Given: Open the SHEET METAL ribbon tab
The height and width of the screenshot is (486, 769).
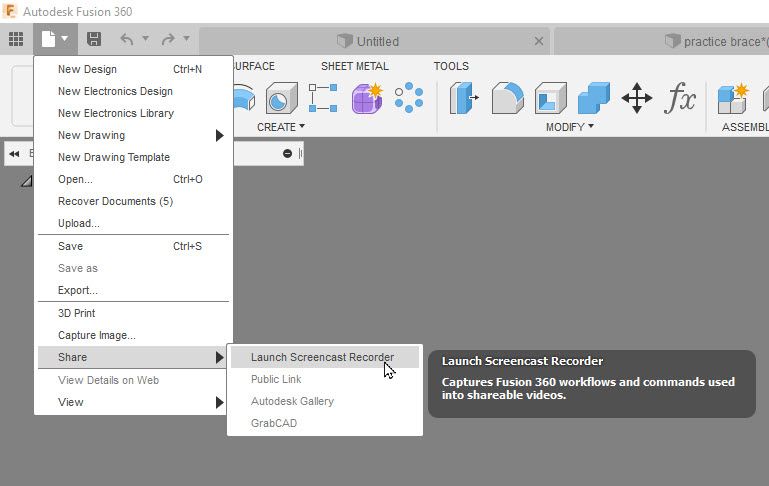Looking at the screenshot, I should click(x=355, y=66).
